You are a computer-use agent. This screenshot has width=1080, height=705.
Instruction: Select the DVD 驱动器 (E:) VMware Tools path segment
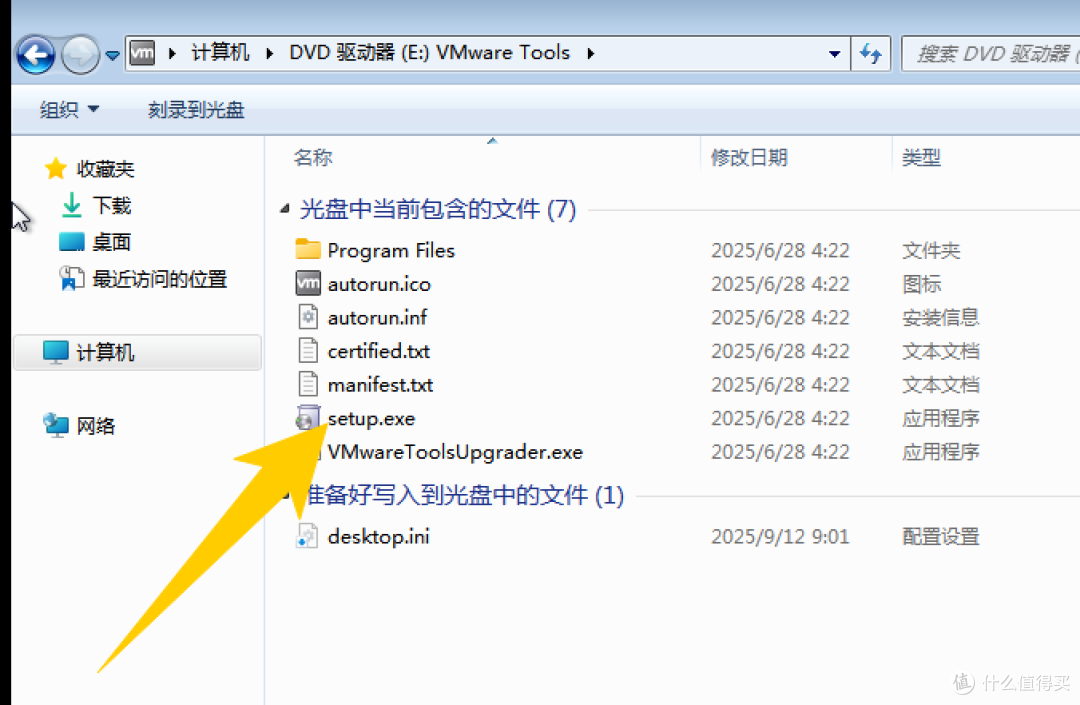(429, 53)
